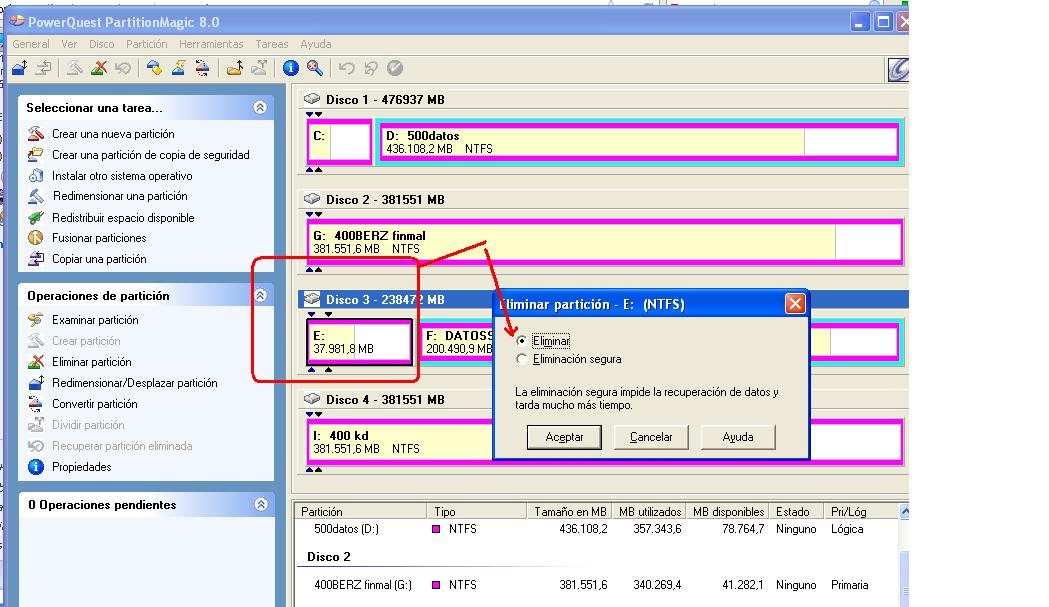The width and height of the screenshot is (1049, 607).
Task: Click the Disco 4 drive icon
Action: [312, 399]
